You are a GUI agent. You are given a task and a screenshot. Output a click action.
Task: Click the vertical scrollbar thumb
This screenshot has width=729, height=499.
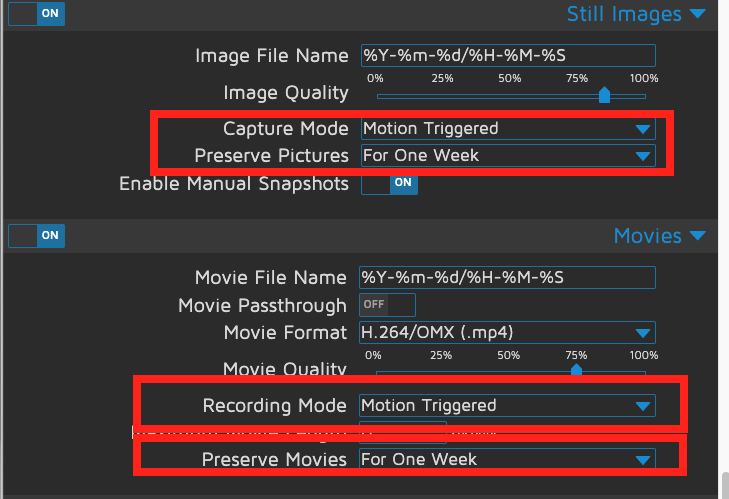point(722,485)
